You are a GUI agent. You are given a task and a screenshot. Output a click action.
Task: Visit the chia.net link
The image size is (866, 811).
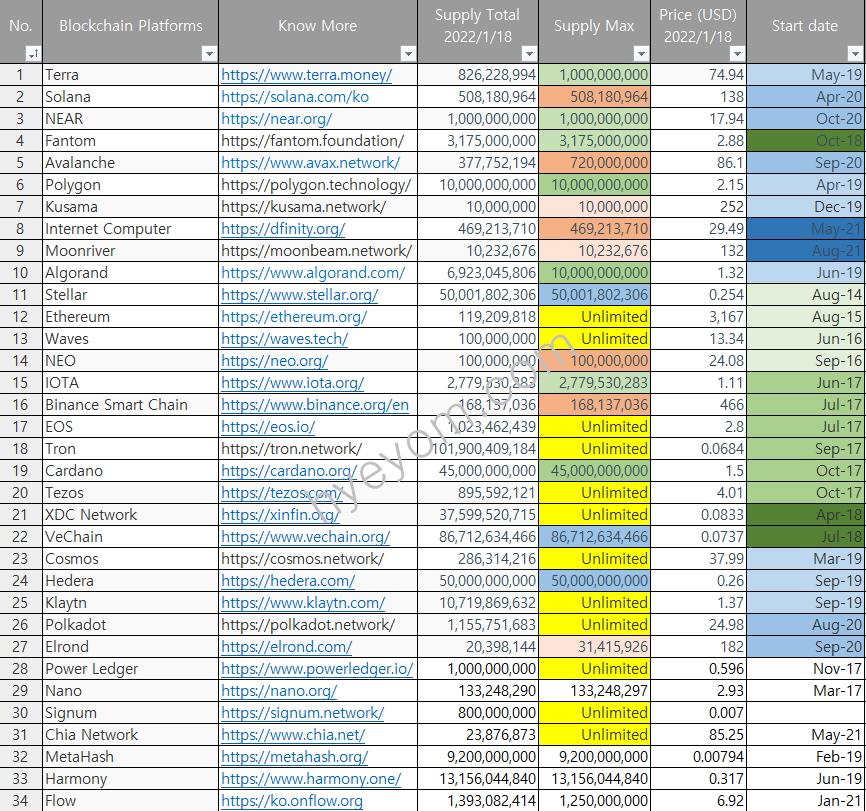pos(293,735)
